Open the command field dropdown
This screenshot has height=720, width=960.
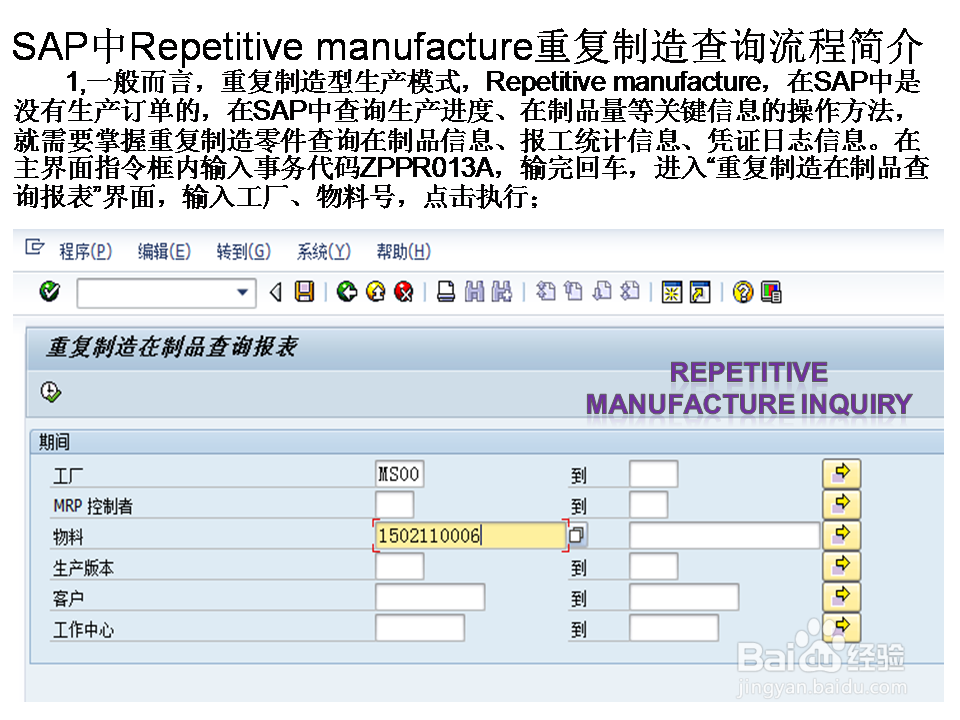[x=243, y=291]
